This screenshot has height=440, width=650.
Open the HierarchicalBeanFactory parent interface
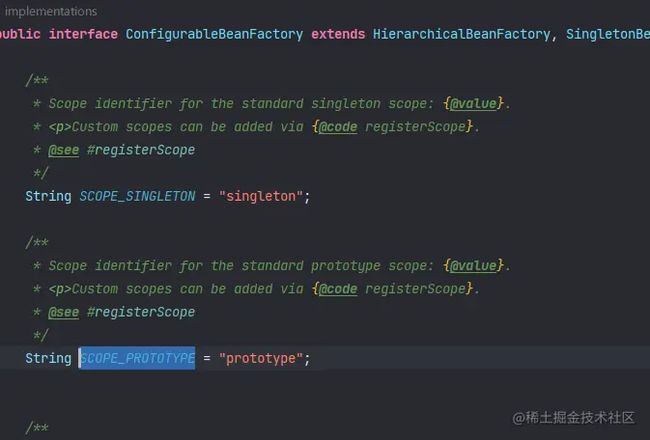[x=461, y=34]
